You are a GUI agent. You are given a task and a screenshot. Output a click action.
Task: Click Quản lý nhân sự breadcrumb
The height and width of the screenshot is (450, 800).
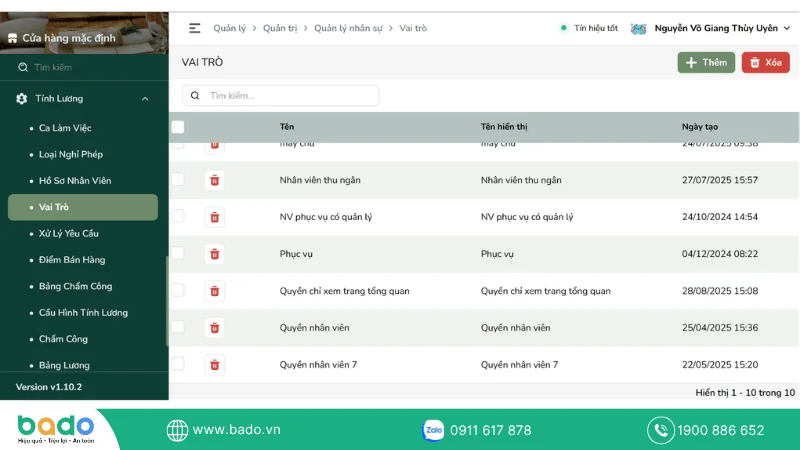click(x=348, y=28)
